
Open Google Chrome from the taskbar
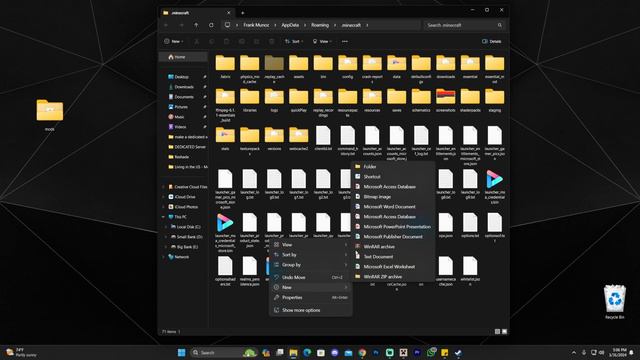362,353
